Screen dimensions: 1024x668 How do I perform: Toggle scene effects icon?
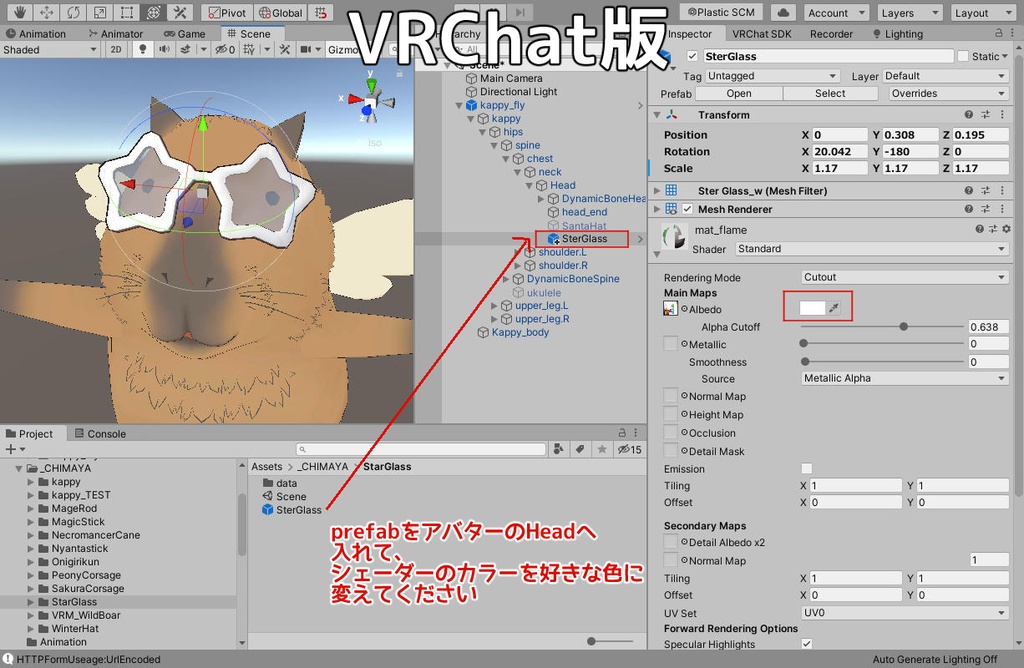(x=185, y=50)
